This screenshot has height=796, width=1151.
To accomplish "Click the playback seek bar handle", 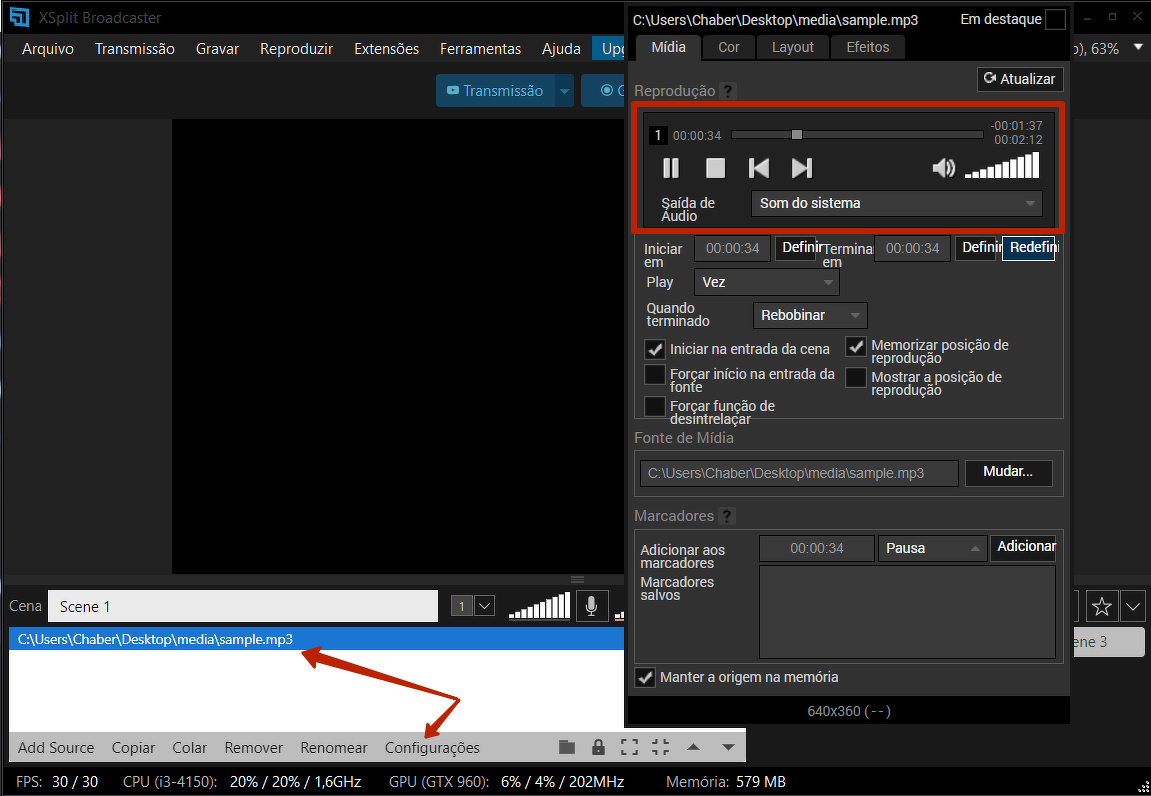I will pos(797,134).
